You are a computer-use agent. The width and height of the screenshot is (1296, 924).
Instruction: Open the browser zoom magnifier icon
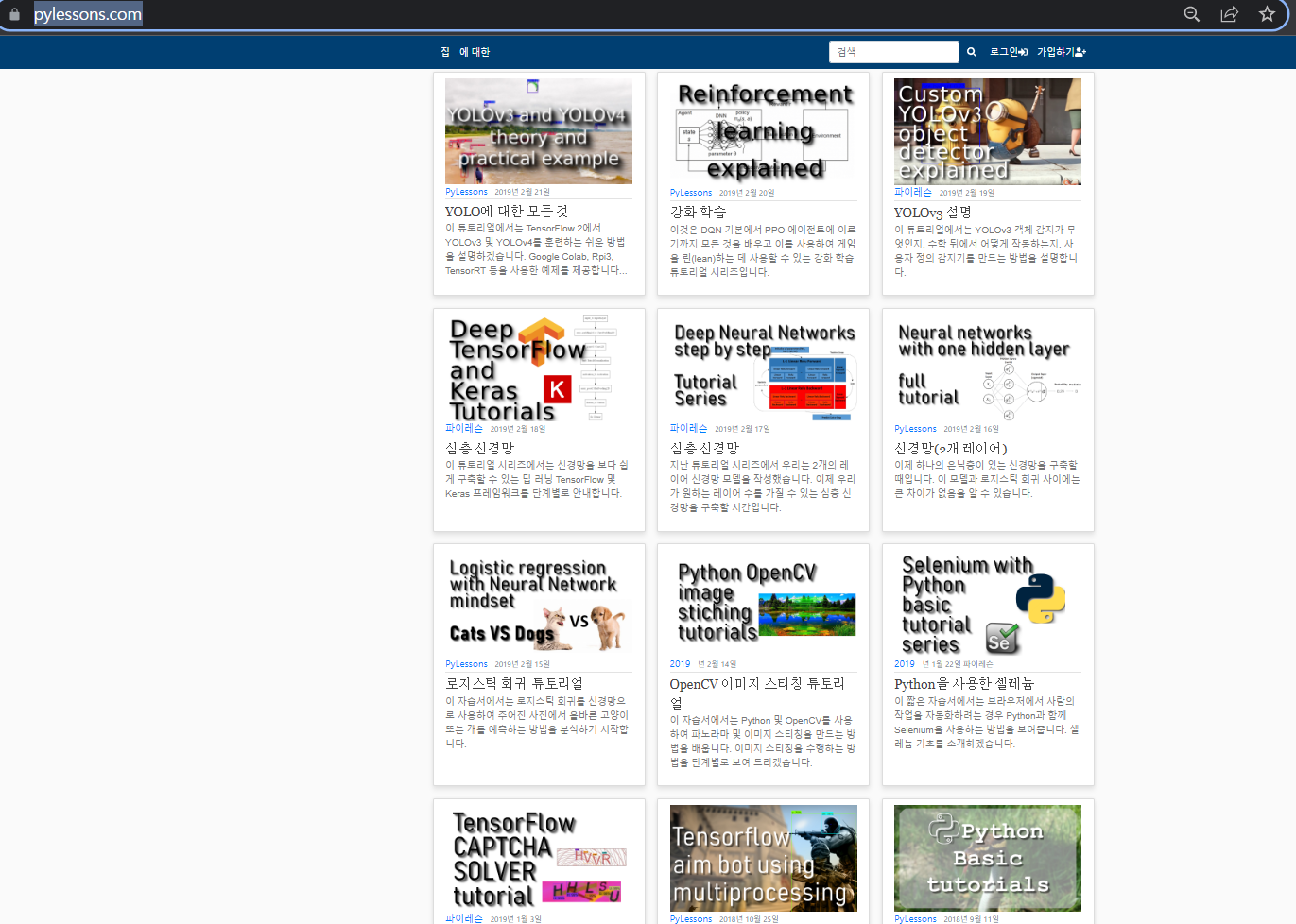[x=1192, y=14]
